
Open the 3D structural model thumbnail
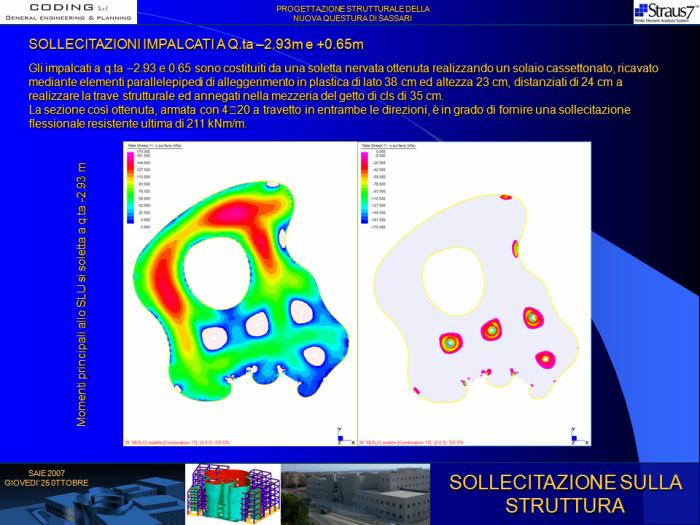[234, 494]
